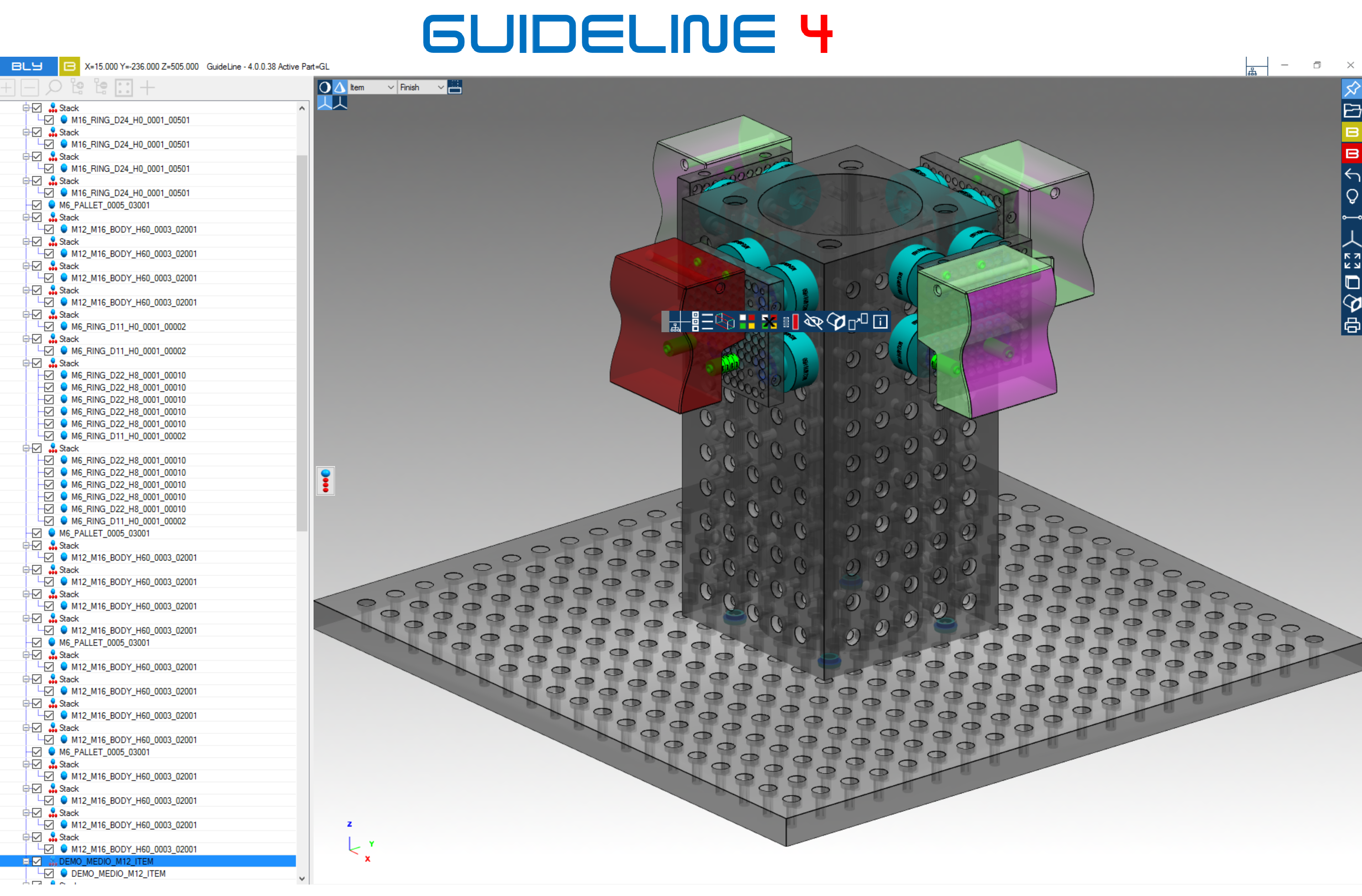Click the move-copy rectangles arrow icon

point(858,322)
